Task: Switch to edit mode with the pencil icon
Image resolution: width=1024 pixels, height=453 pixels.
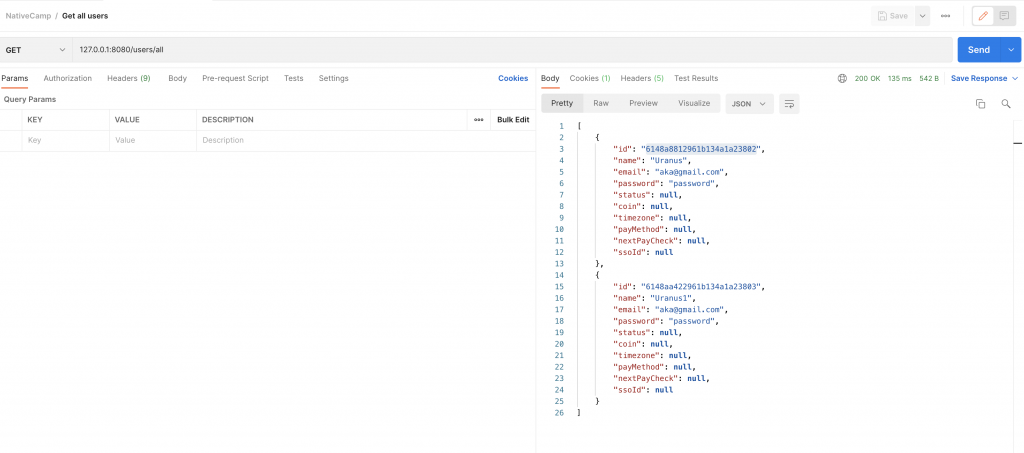Action: (983, 16)
